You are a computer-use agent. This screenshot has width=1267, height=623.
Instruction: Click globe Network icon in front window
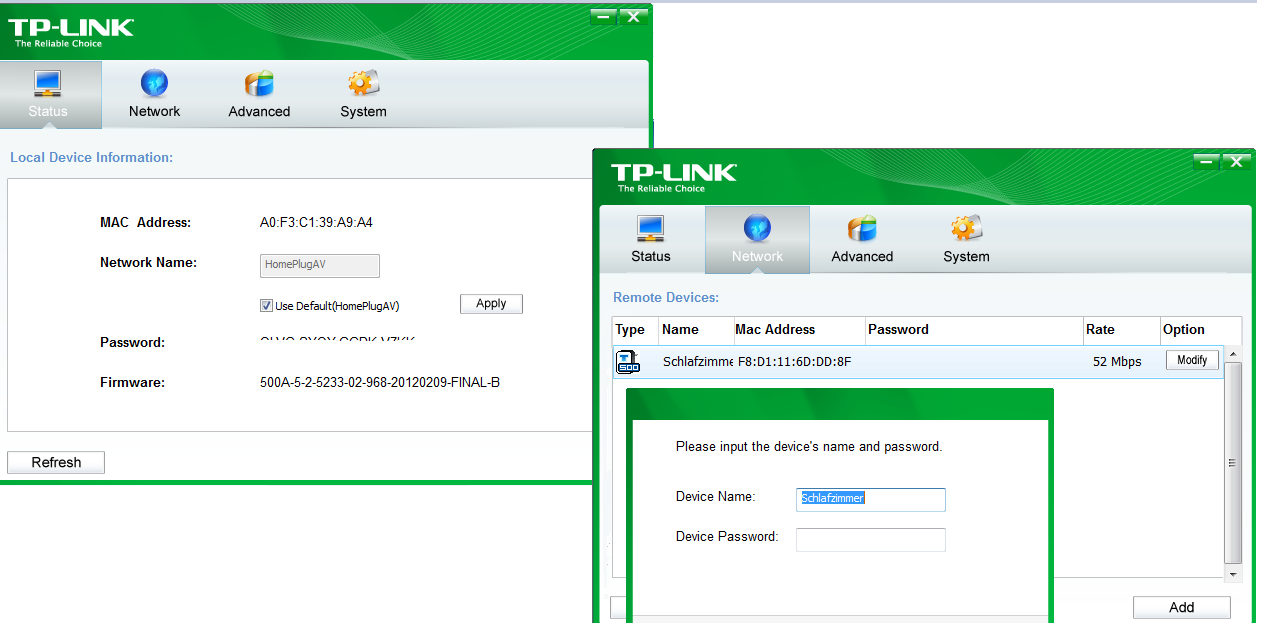point(757,228)
